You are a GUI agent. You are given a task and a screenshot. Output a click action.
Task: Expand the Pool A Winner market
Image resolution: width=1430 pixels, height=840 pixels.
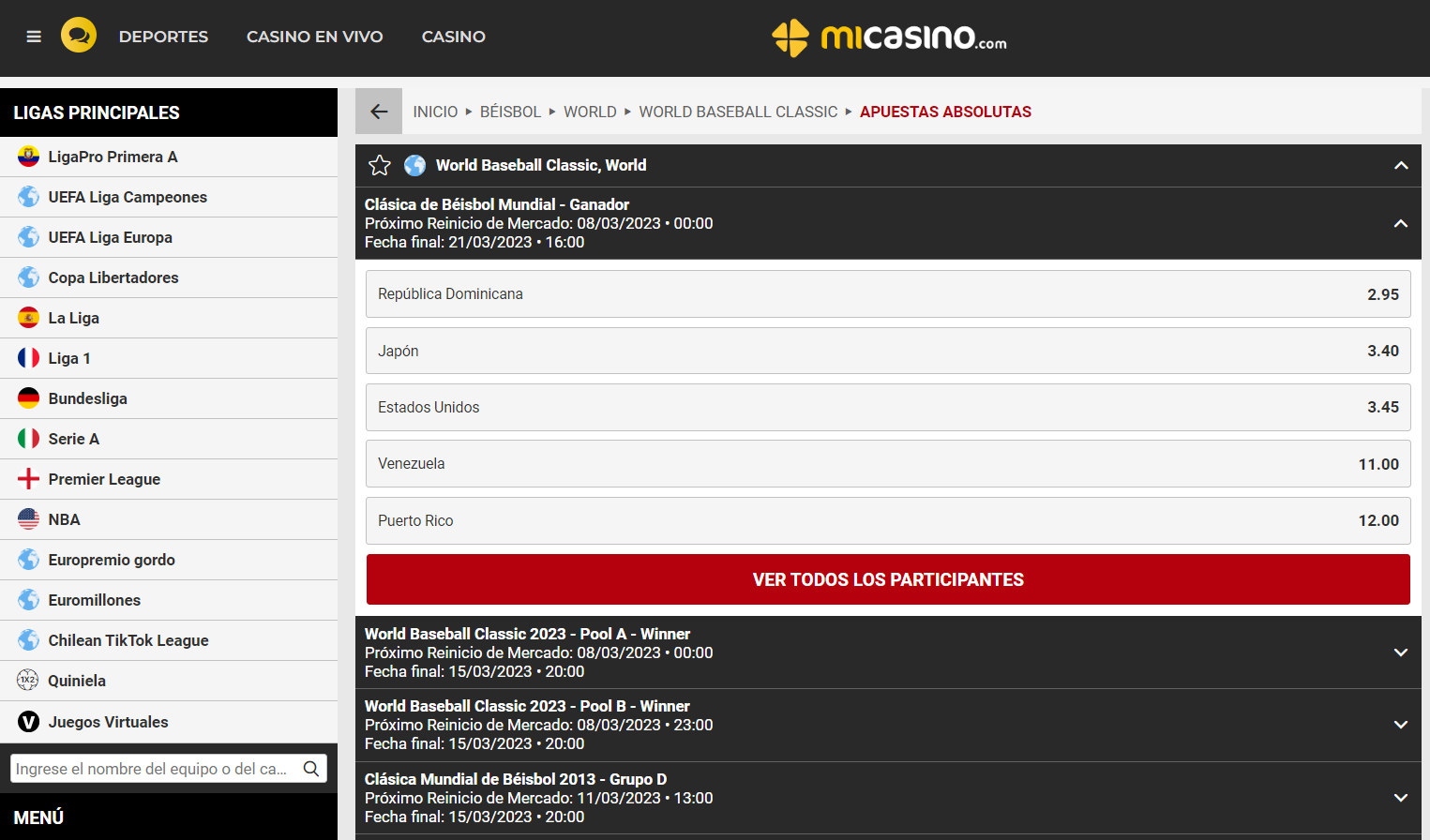pyautogui.click(x=1401, y=652)
